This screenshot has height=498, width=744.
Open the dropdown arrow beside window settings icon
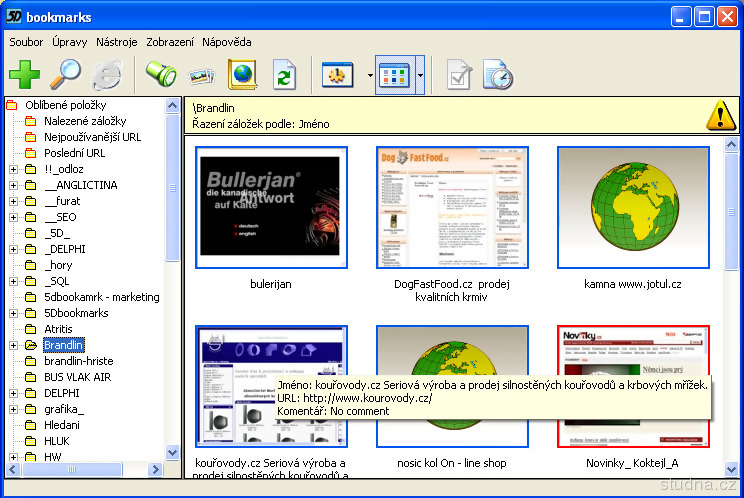(x=369, y=75)
